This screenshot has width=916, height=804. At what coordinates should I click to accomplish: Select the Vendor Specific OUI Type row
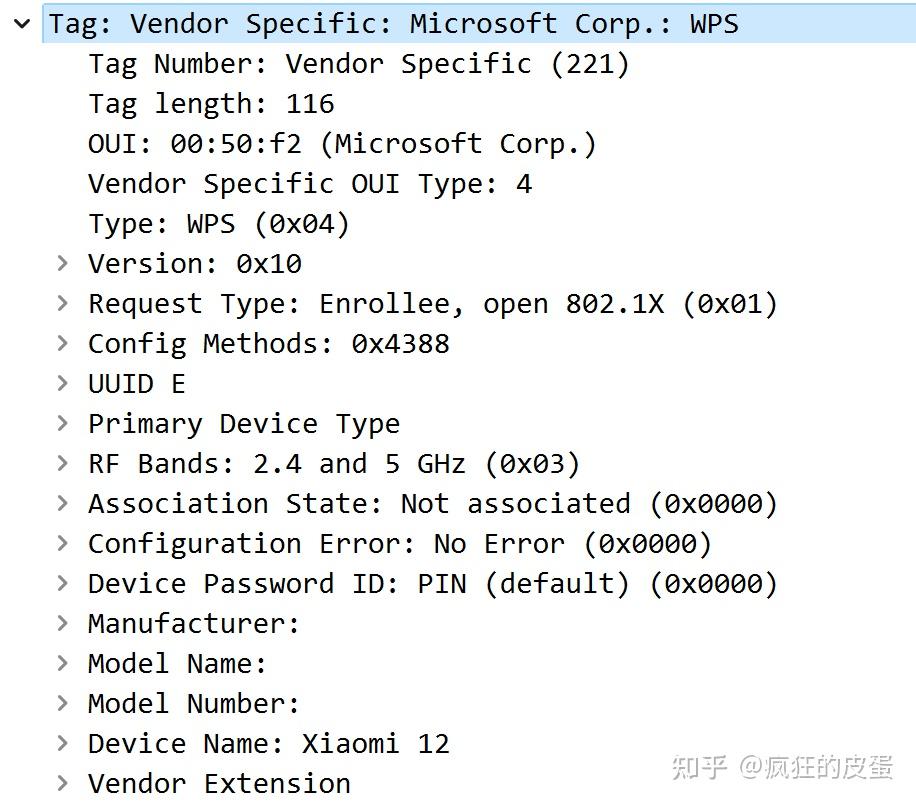point(310,184)
